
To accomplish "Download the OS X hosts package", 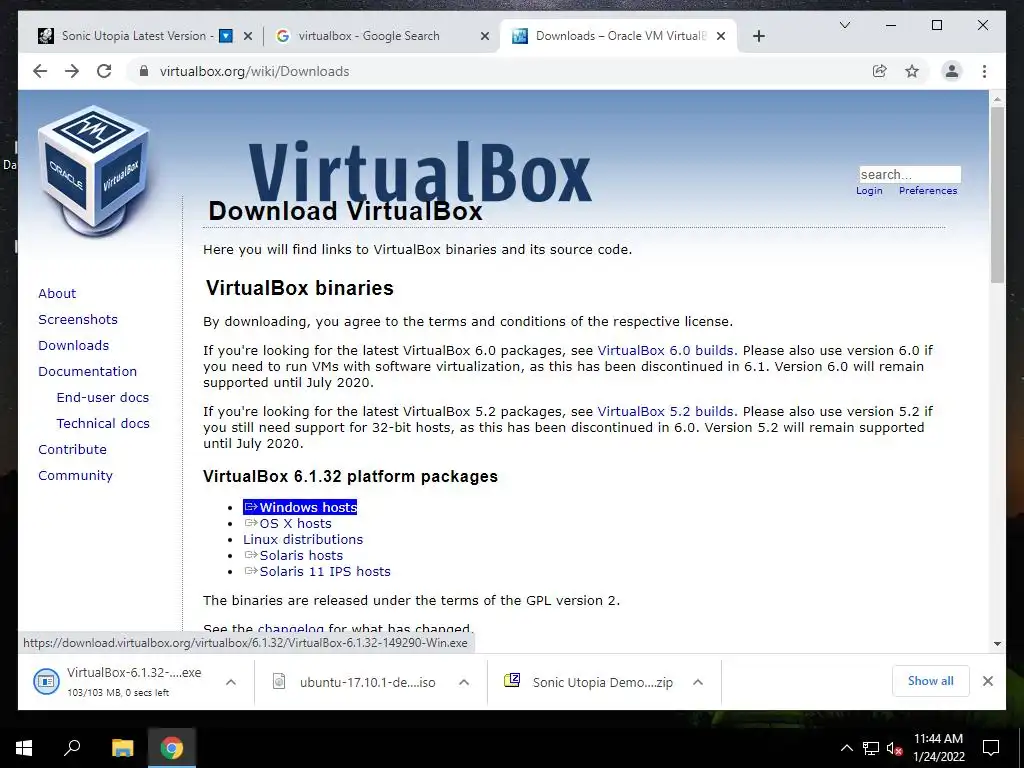I will point(288,523).
